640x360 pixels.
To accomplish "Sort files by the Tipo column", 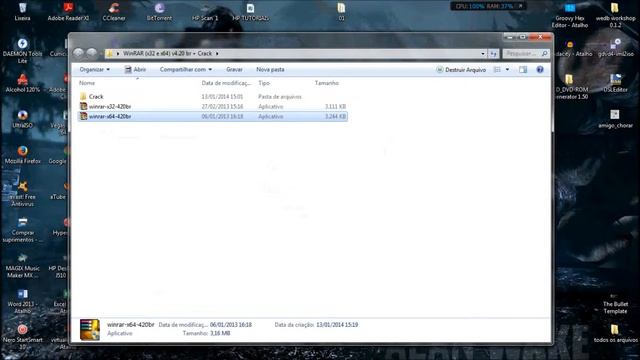I will coord(264,83).
